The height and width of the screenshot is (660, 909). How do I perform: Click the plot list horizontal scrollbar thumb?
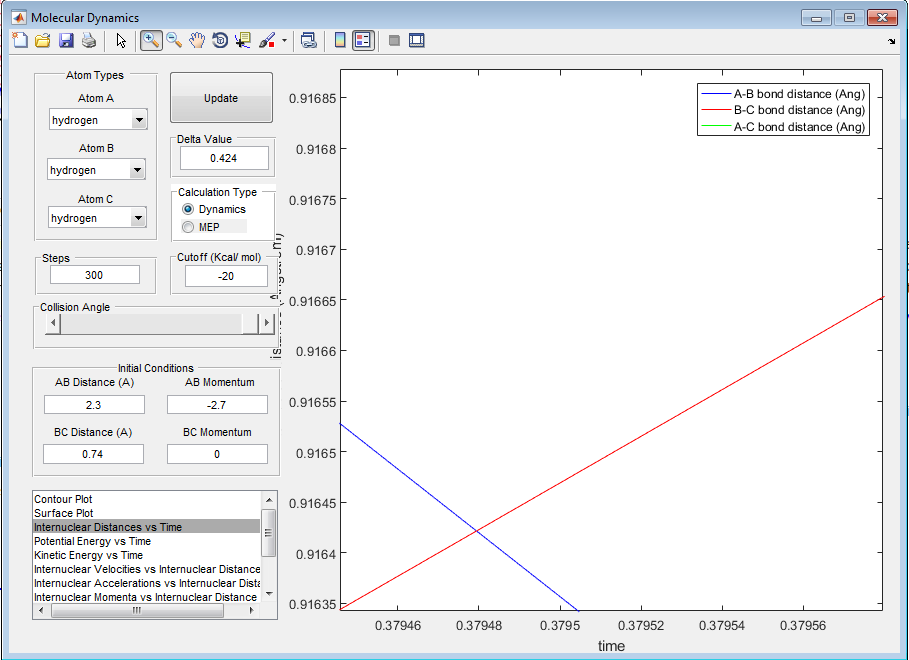pos(137,610)
